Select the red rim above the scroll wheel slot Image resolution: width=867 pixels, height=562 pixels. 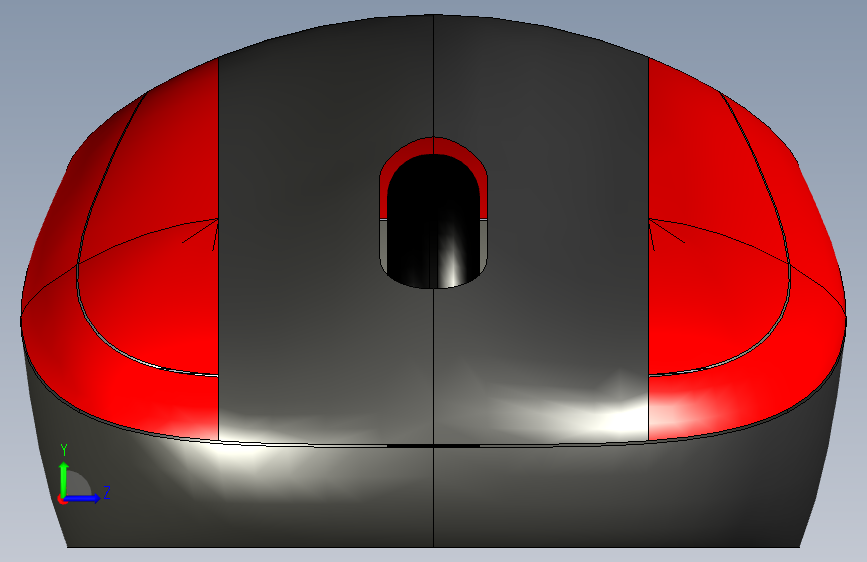pyautogui.click(x=433, y=145)
